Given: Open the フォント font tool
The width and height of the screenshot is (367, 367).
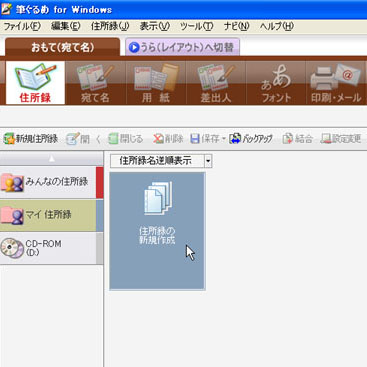Looking at the screenshot, I should [276, 83].
